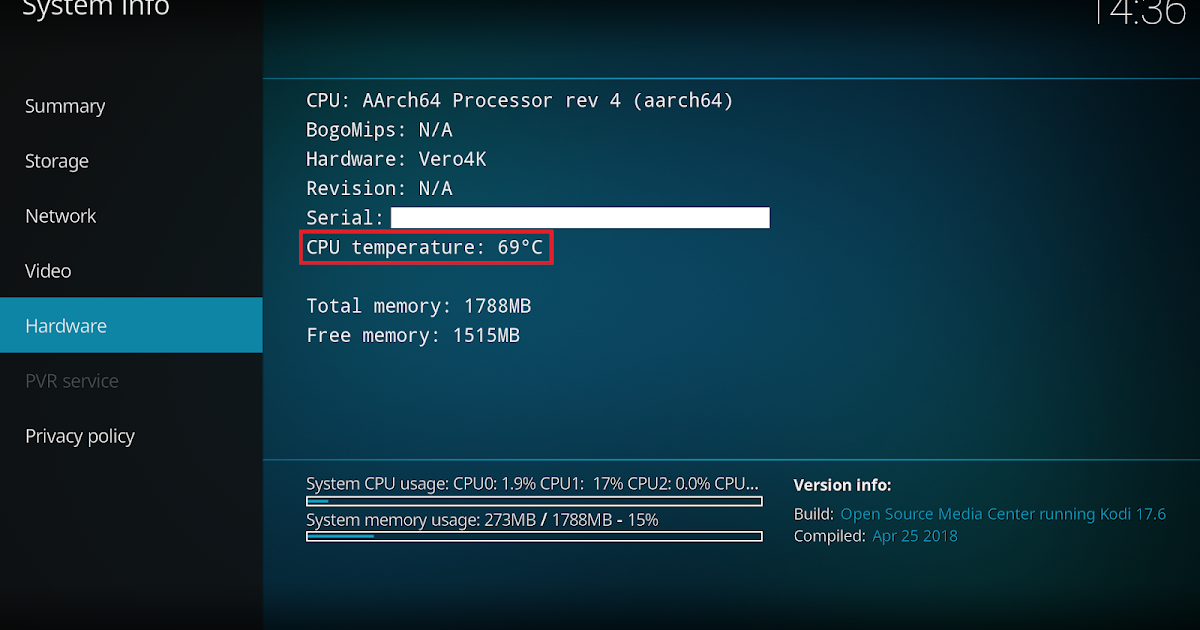1200x630 pixels.
Task: View the Network information page
Action: (x=60, y=216)
